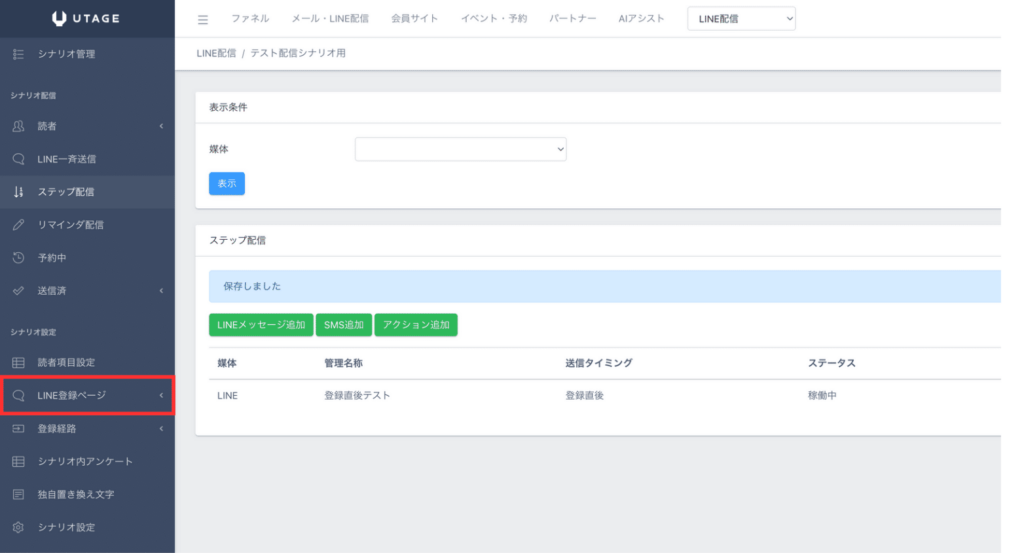
Task: Click the 送信済 checkmark icon
Action: click(x=18, y=291)
